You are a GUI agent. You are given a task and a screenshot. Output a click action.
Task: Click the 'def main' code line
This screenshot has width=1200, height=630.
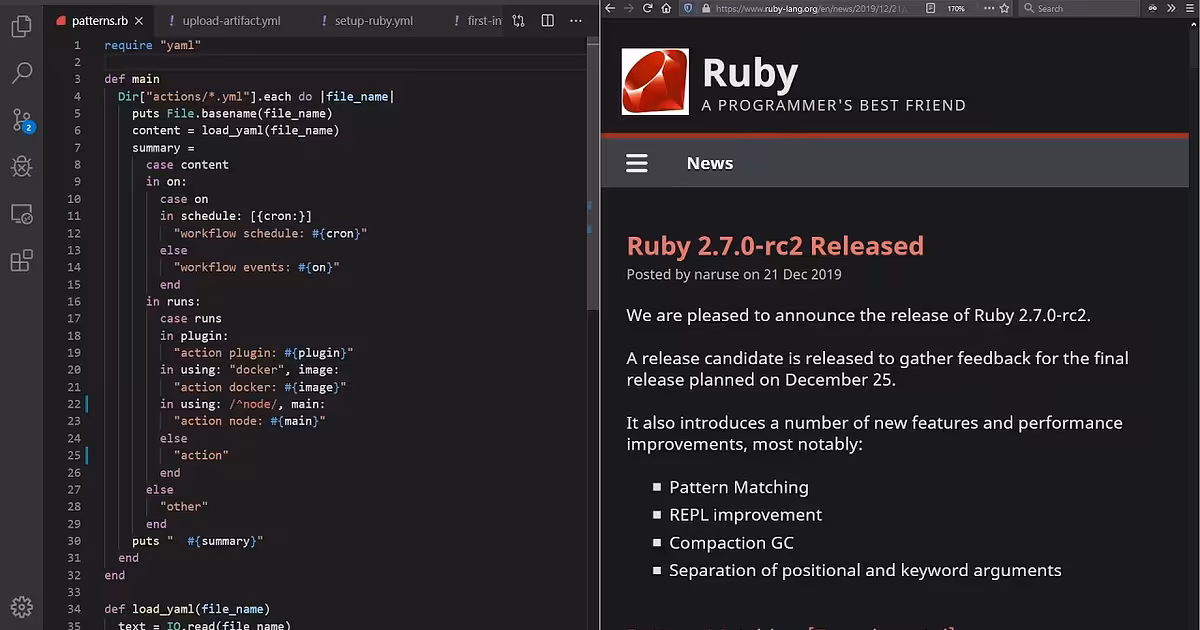pyautogui.click(x=132, y=79)
